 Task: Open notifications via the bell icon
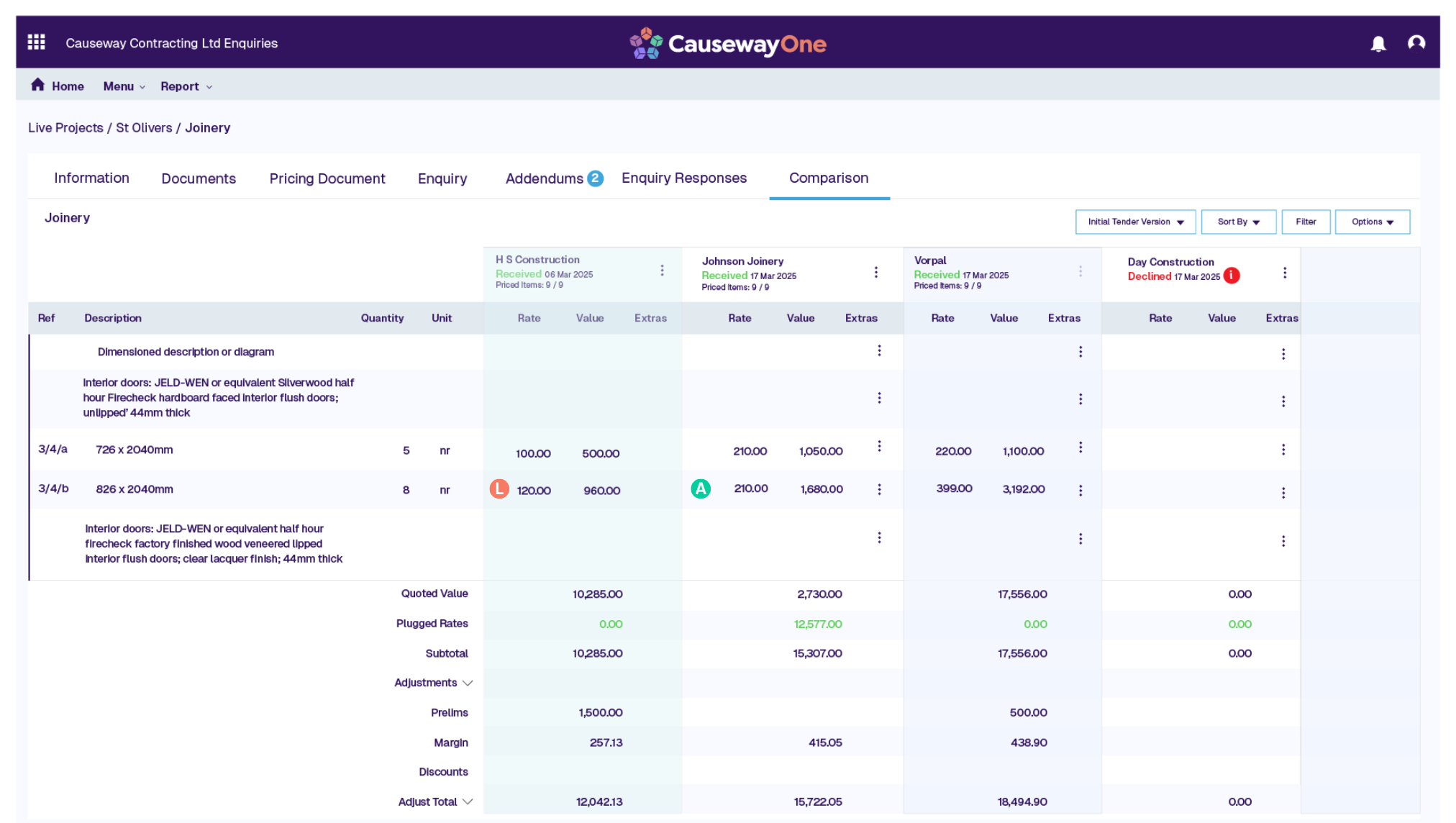[x=1379, y=43]
